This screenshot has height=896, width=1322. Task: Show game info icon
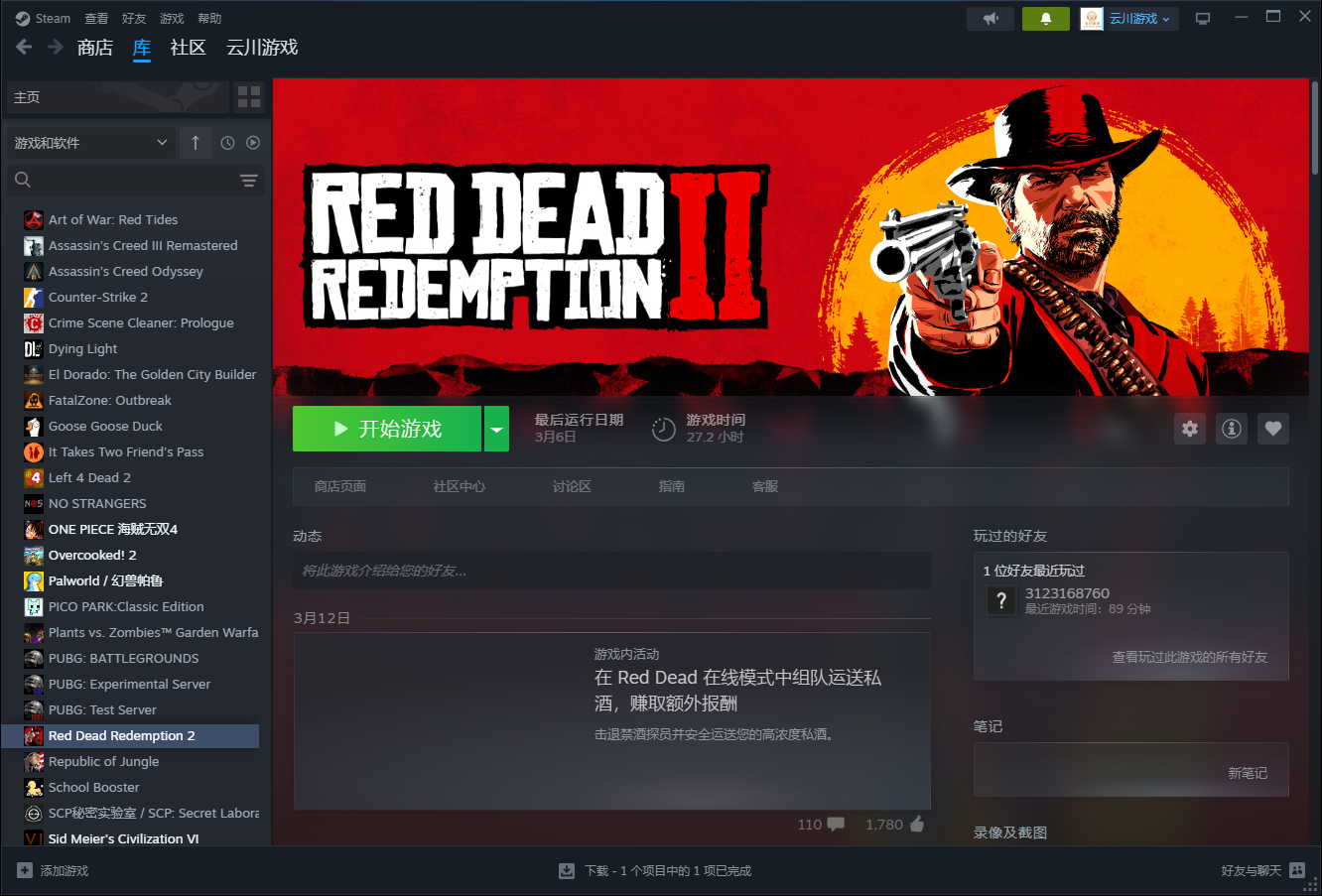pyautogui.click(x=1232, y=429)
